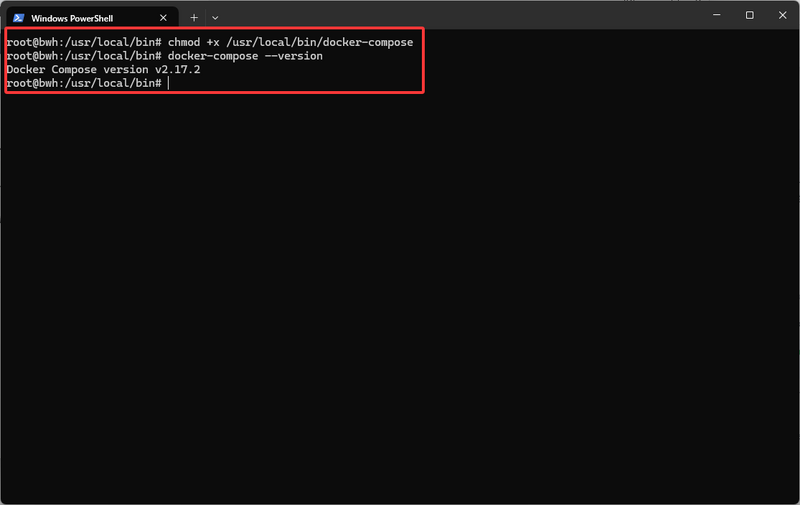Click empty title bar area beside dropdown
The height and width of the screenshot is (505, 800).
point(450,15)
